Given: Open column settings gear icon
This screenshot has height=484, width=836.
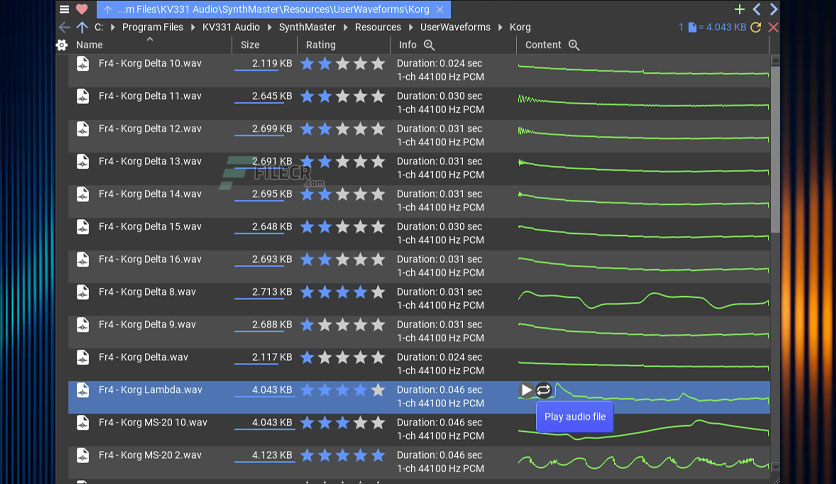Looking at the screenshot, I should [62, 45].
